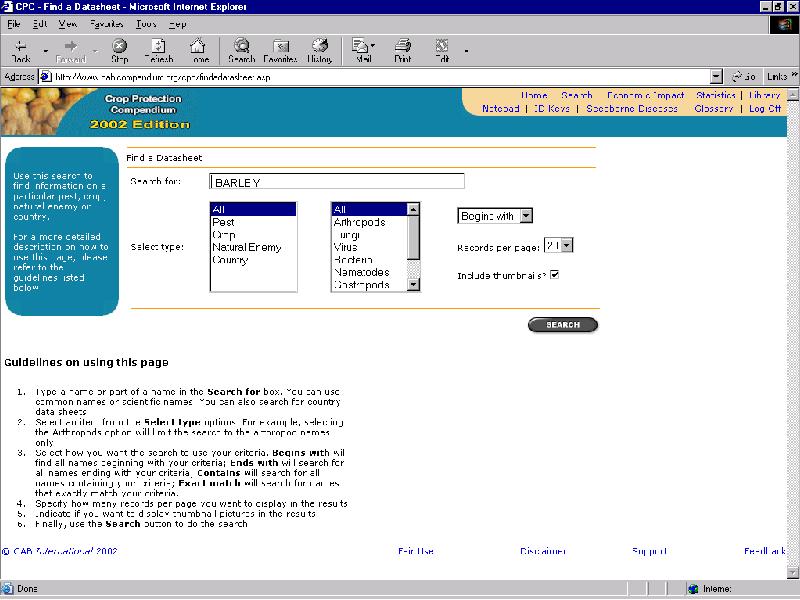This screenshot has width=800, height=600.
Task: Open the Feedback footer link
Action: pyautogui.click(x=764, y=551)
